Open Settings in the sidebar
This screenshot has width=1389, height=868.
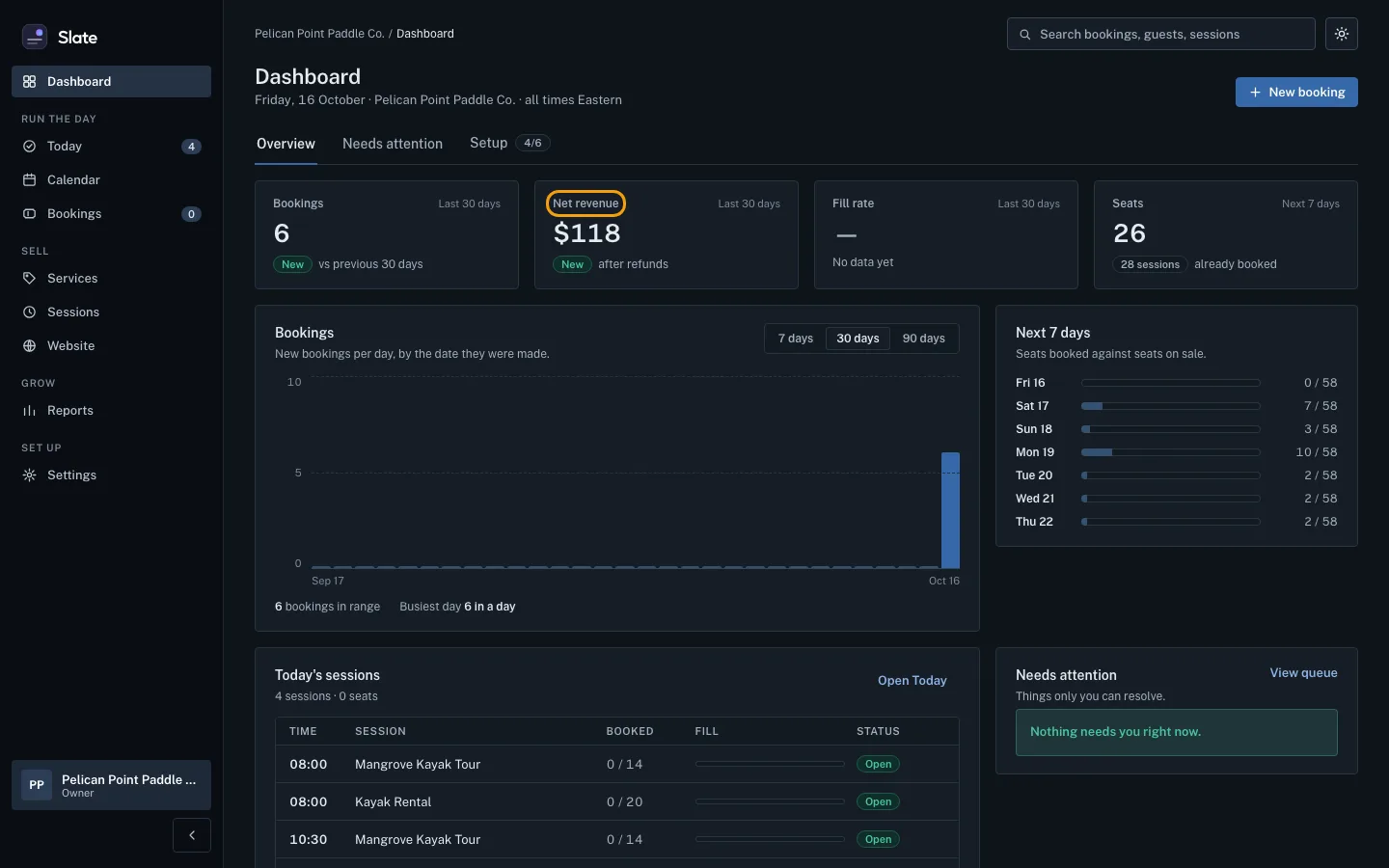pyautogui.click(x=111, y=475)
